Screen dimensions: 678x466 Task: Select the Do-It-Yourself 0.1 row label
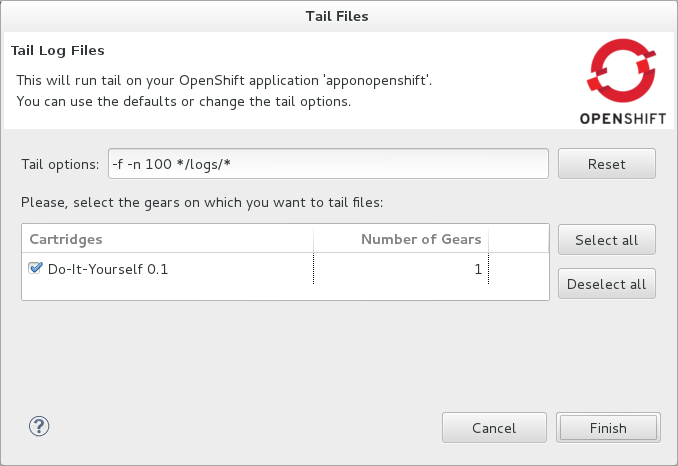coord(108,269)
